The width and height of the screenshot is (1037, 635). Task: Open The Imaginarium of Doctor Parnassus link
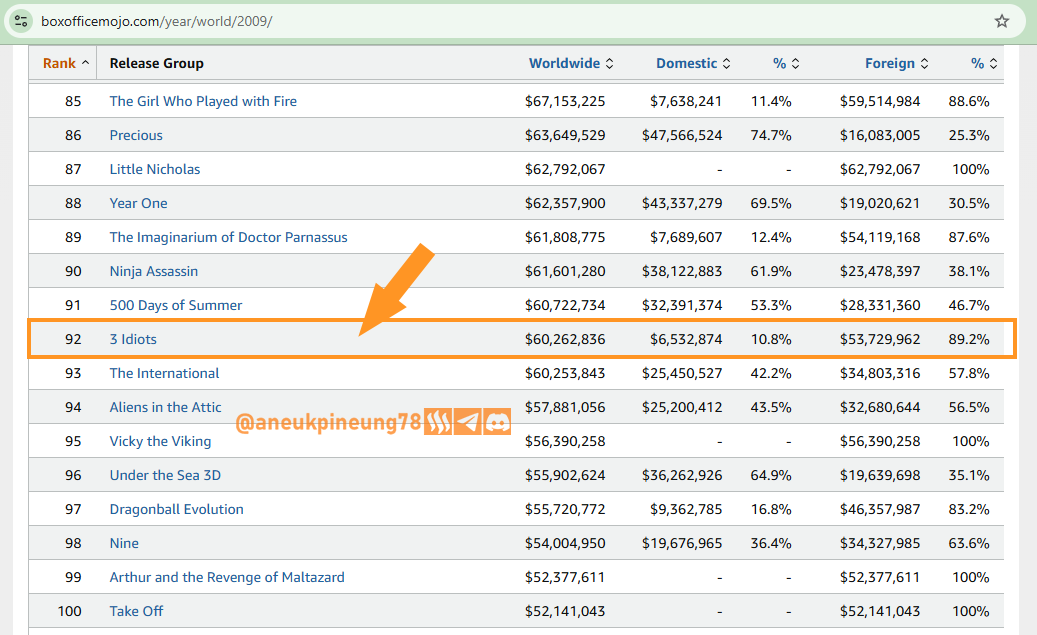click(228, 237)
